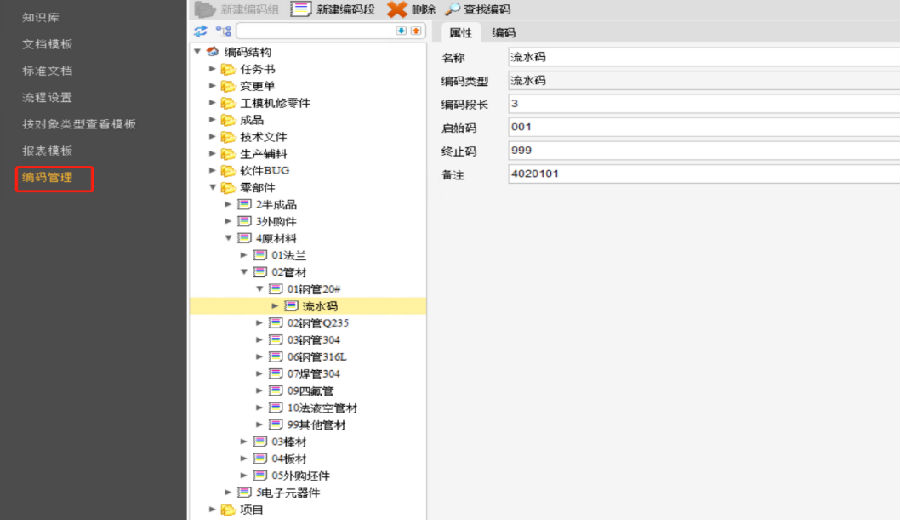Click the blue down-arrow icon in search box
Image resolution: width=900 pixels, height=520 pixels.
click(401, 30)
